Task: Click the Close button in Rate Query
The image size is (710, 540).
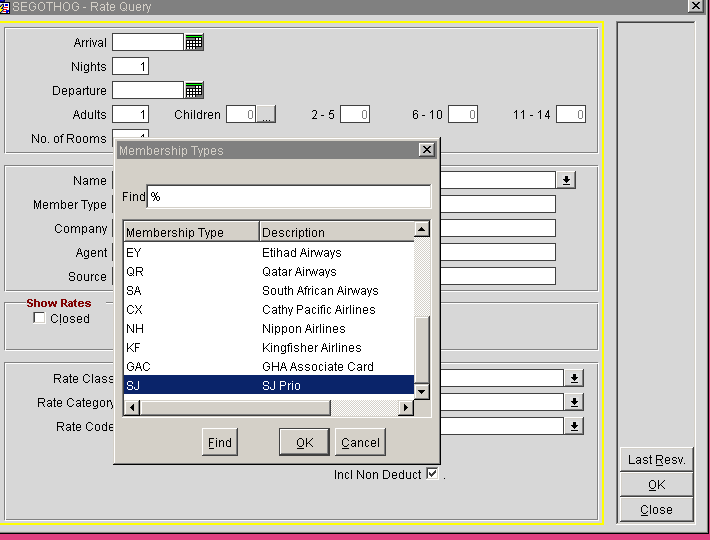Action: (x=657, y=510)
